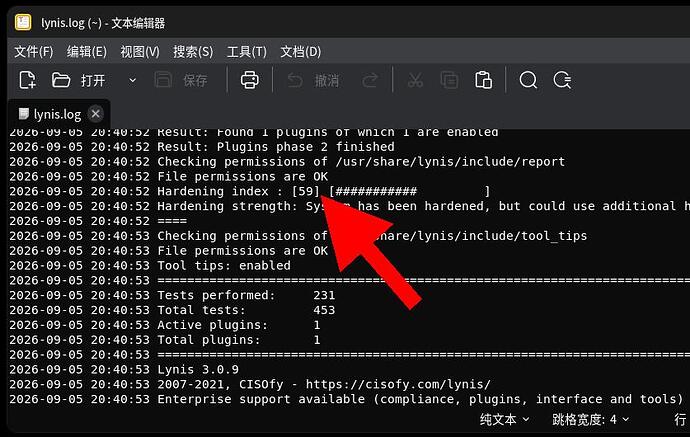Click the 'Total tests: 453' line
The height and width of the screenshot is (437, 690).
172,310
